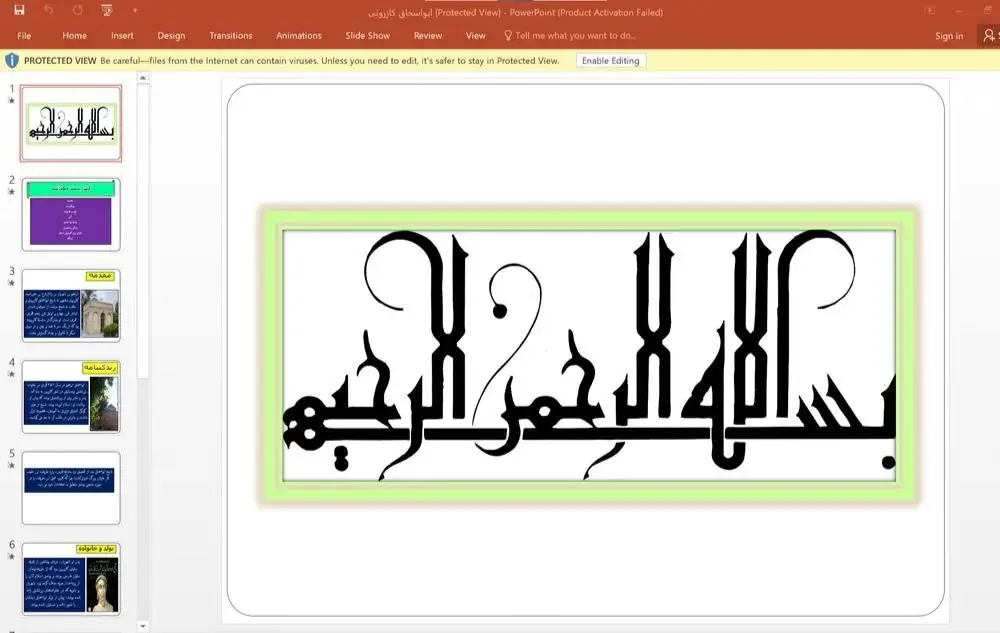
Task: Go to the Slide Show tab
Action: [x=368, y=36]
